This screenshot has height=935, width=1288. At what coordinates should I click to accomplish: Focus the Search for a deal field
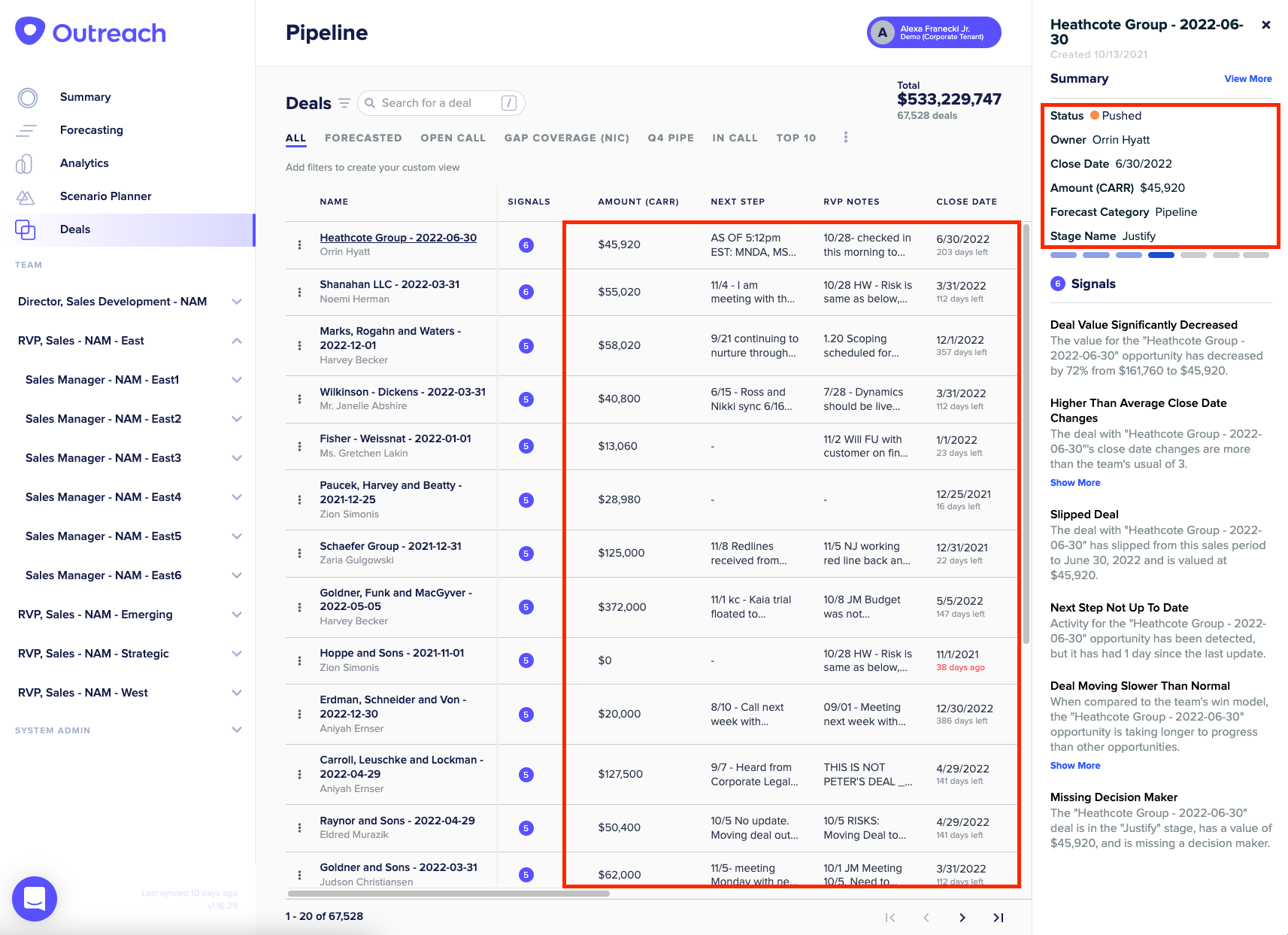(x=441, y=103)
